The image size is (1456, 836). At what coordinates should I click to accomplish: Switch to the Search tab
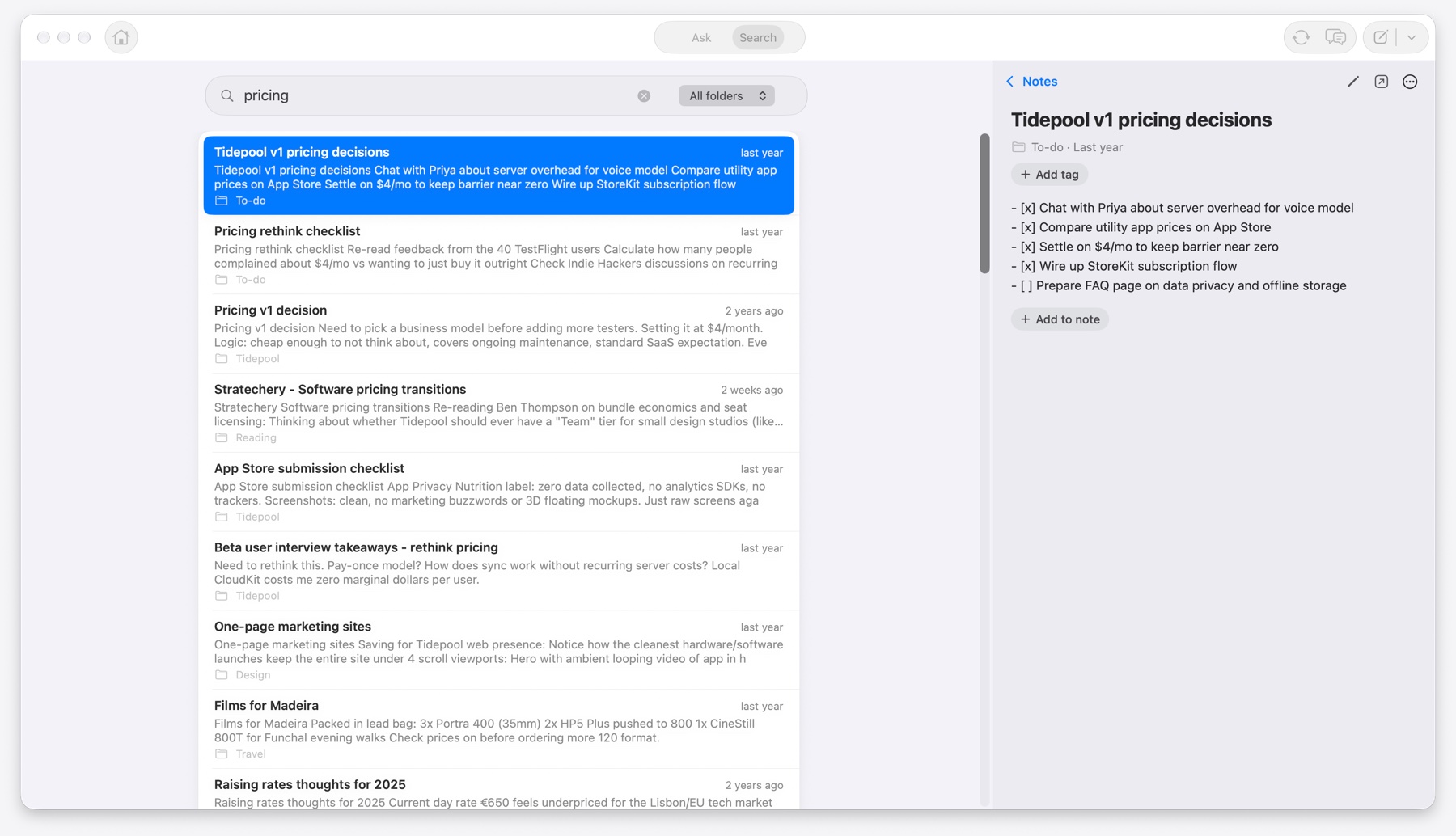[x=758, y=37]
